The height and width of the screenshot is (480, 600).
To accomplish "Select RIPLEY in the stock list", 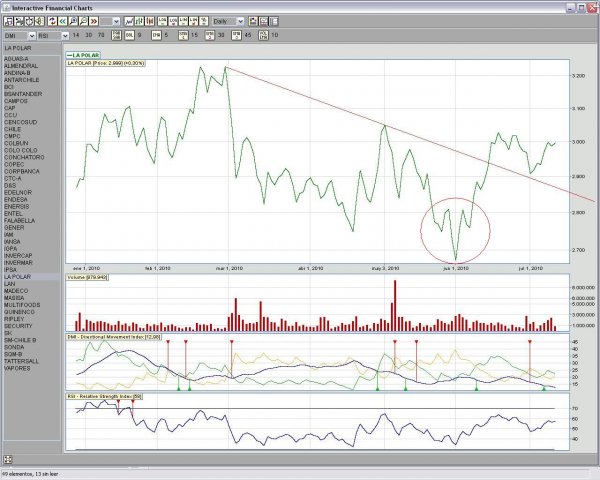I will 14,319.
